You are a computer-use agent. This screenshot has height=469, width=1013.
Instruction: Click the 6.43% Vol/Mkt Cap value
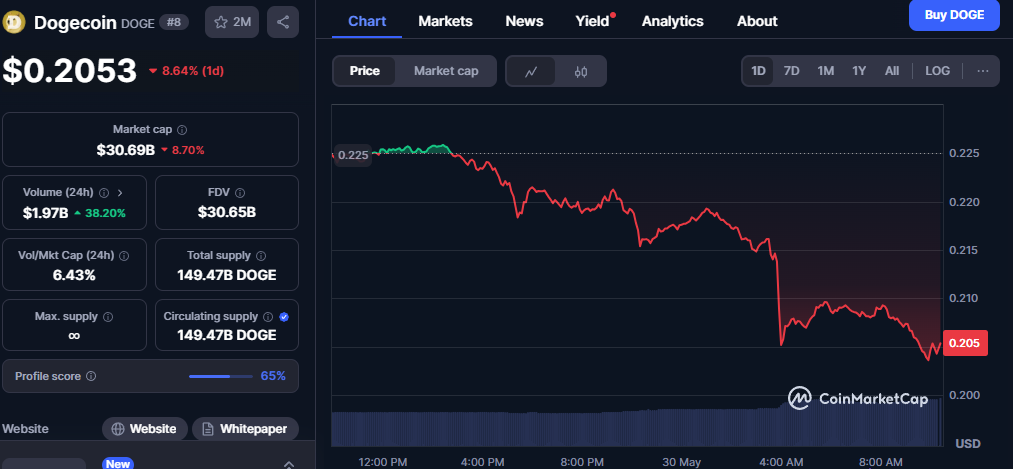pyautogui.click(x=74, y=275)
